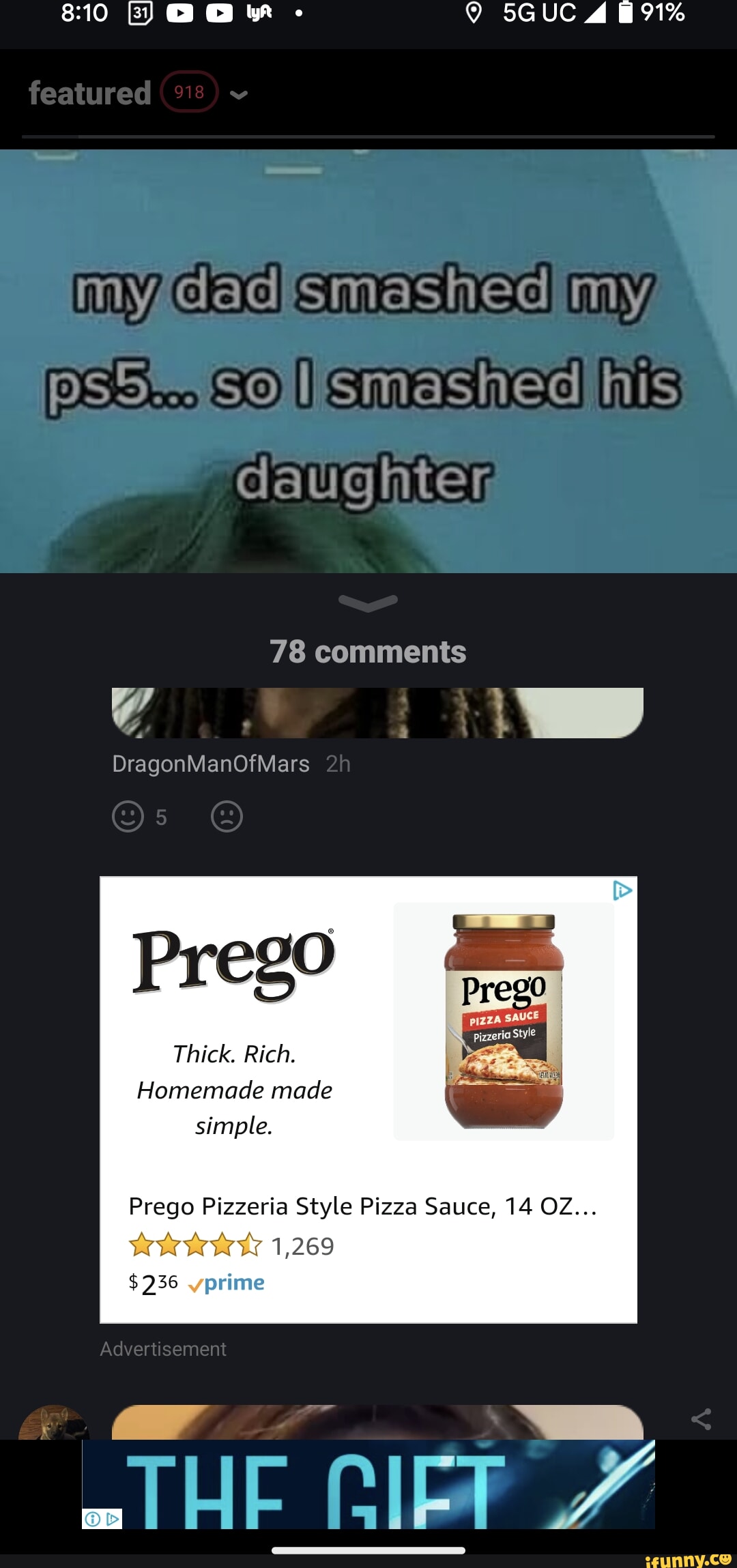
Task: Tap the location status icon
Action: pos(473,13)
